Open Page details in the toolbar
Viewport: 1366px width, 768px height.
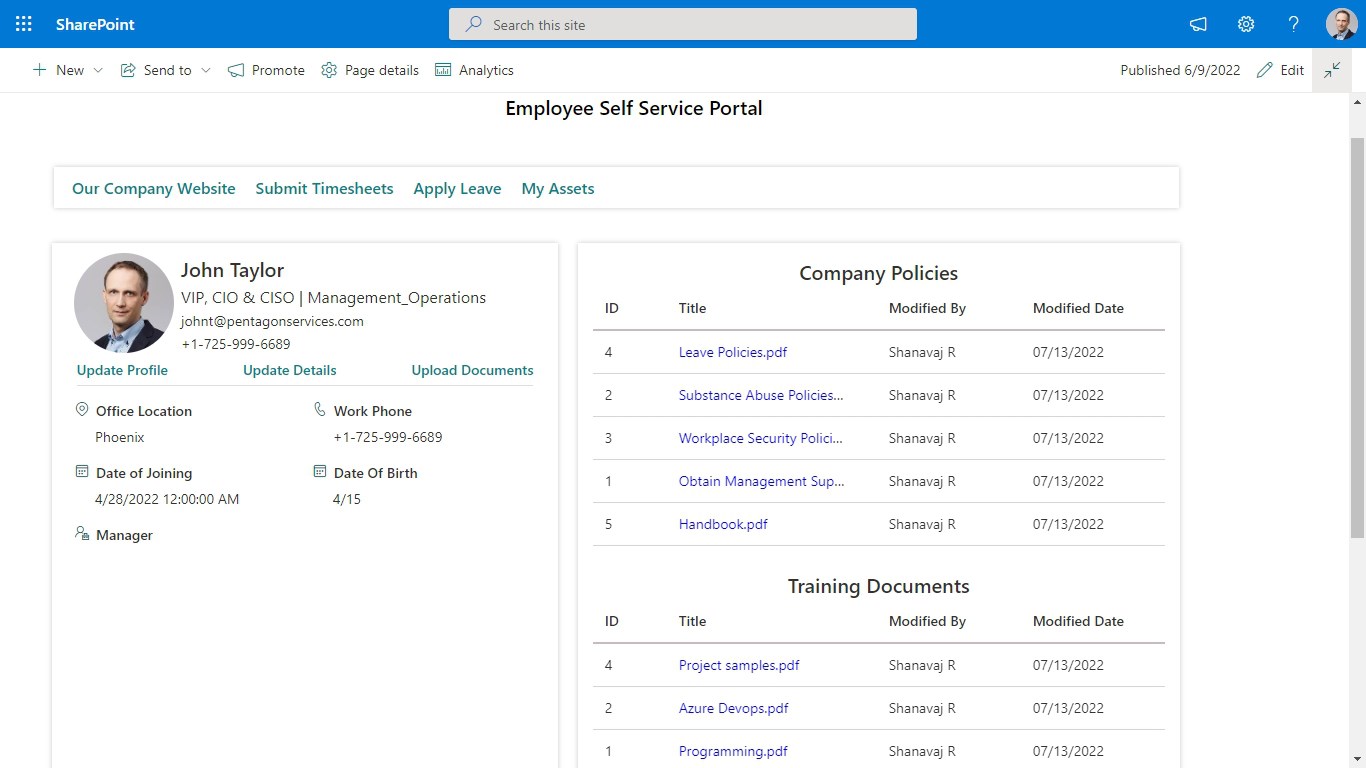(370, 70)
